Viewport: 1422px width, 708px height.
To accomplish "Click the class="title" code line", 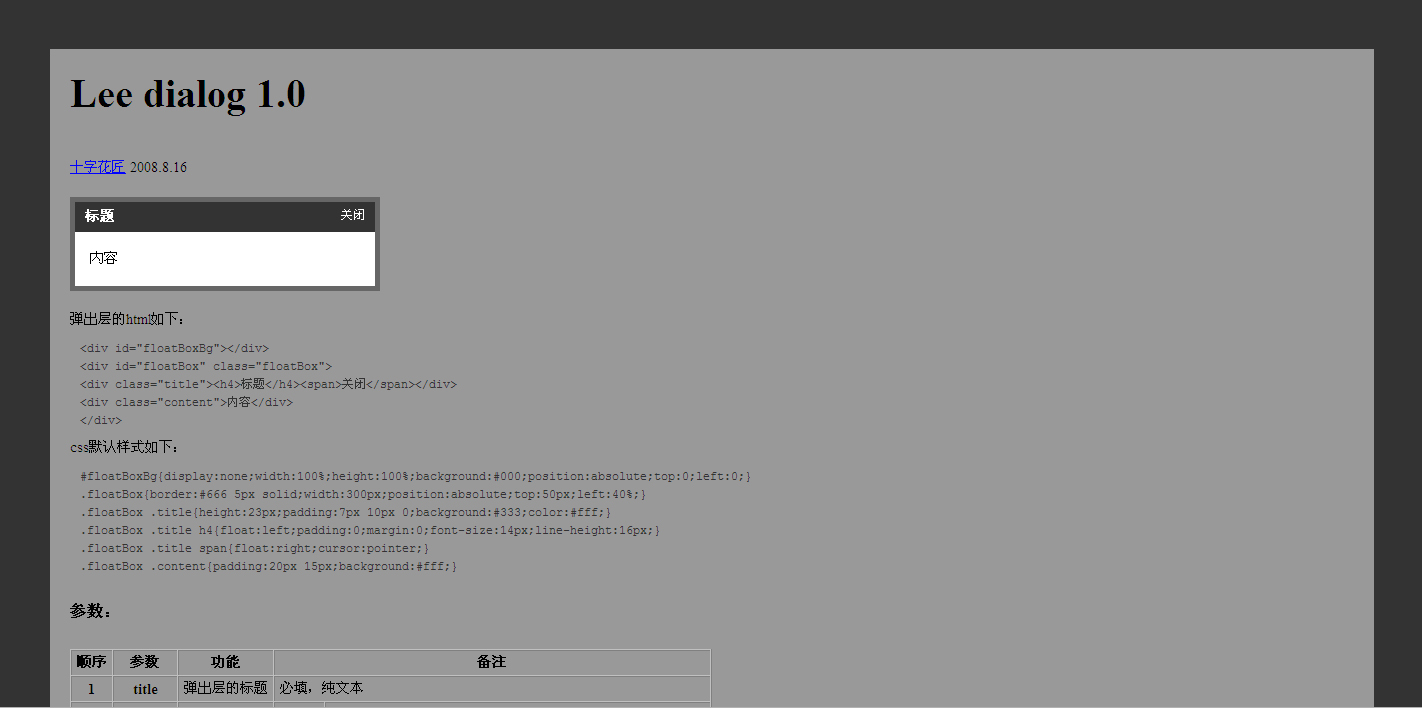I will (x=268, y=385).
